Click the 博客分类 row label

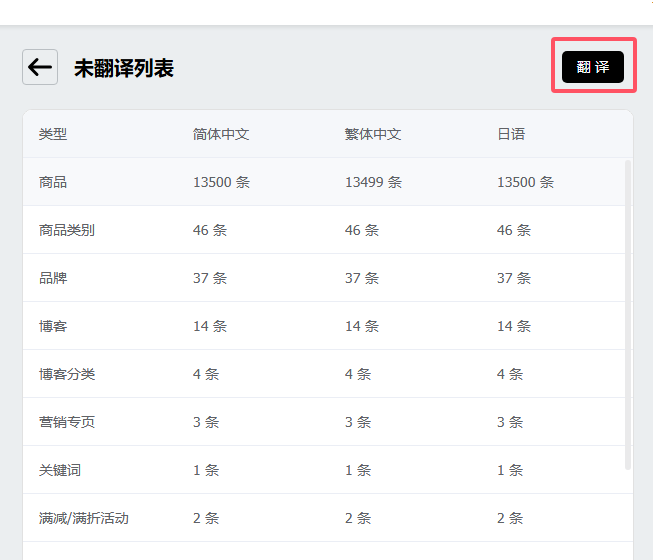(67, 374)
